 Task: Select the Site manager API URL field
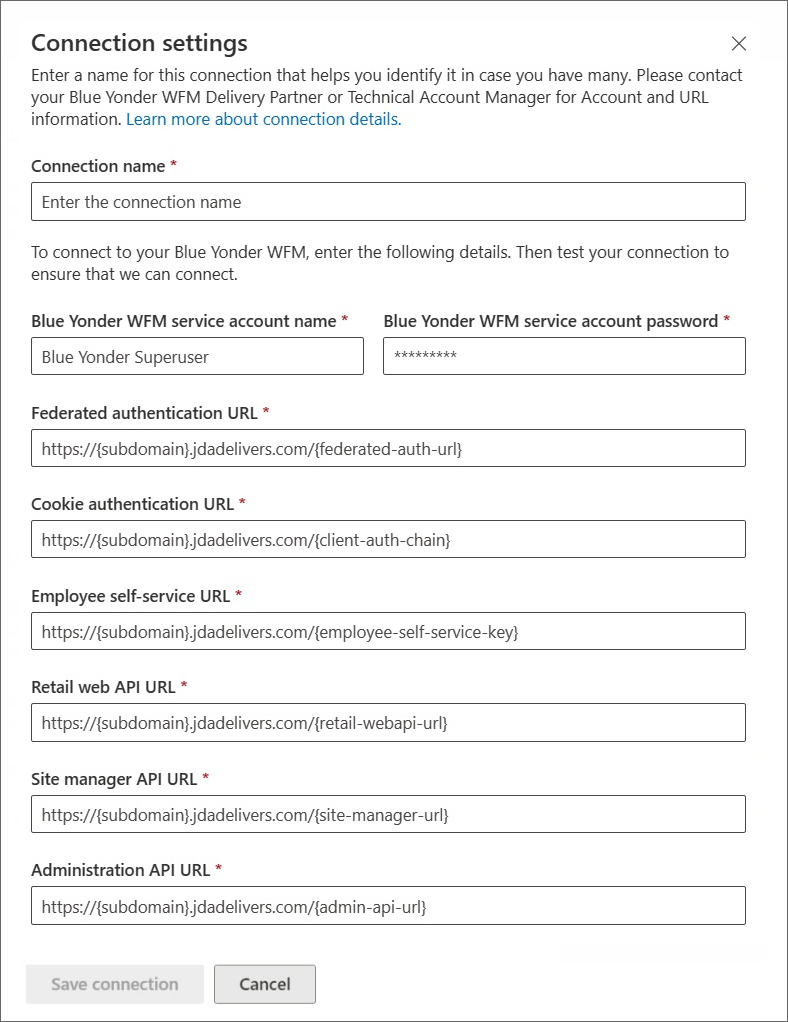388,814
